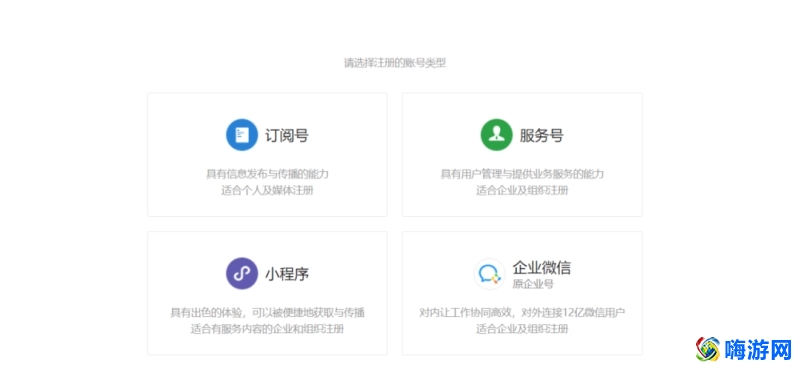Click 具有信息发布与传播的能力 description
800x373 pixels.
click(267, 174)
